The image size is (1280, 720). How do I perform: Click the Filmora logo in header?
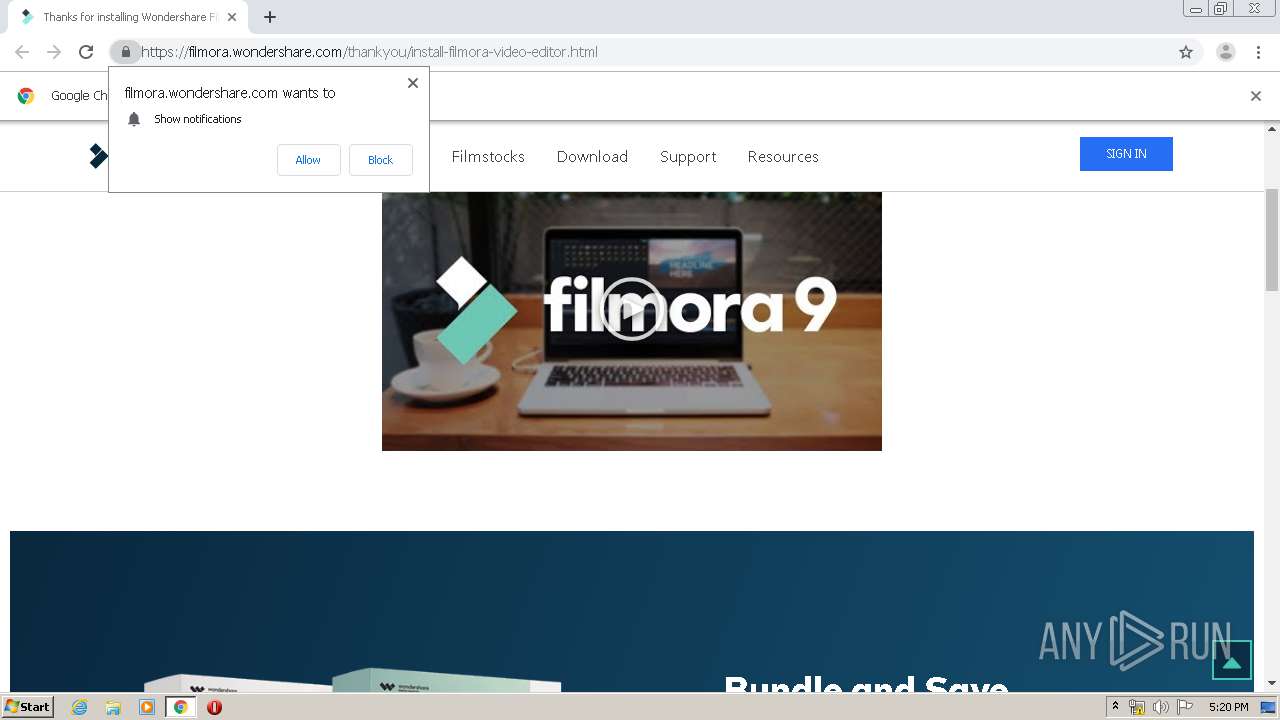[98, 156]
